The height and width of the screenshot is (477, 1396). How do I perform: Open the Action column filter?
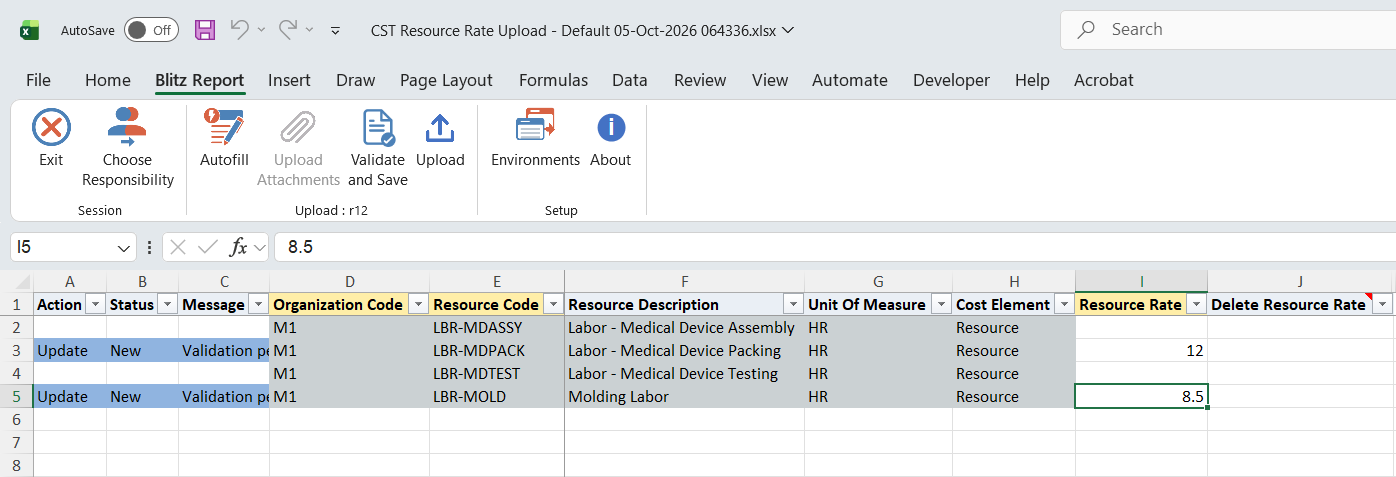(x=96, y=304)
